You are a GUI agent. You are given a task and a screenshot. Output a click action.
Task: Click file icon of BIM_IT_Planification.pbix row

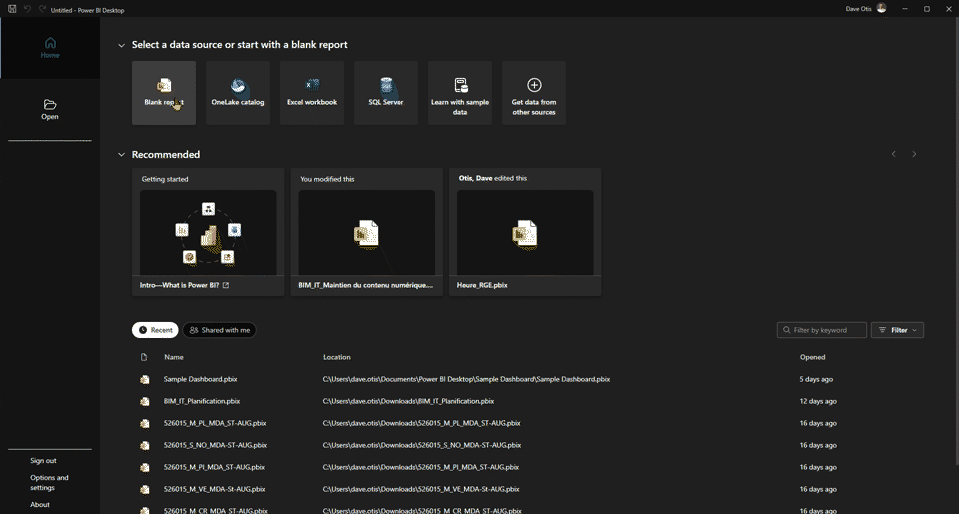[144, 401]
